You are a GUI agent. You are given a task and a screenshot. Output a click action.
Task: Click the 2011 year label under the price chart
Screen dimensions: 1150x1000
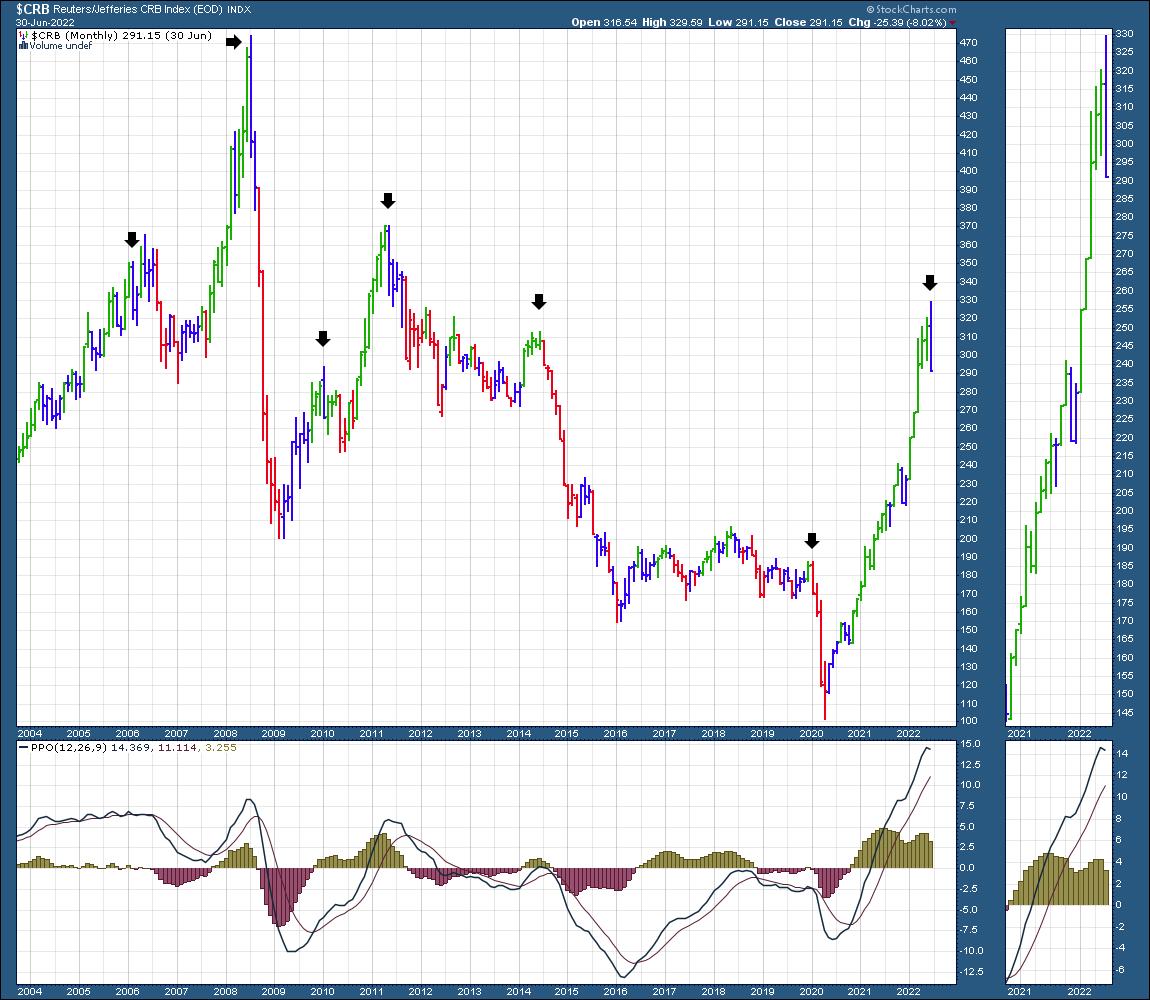(371, 733)
